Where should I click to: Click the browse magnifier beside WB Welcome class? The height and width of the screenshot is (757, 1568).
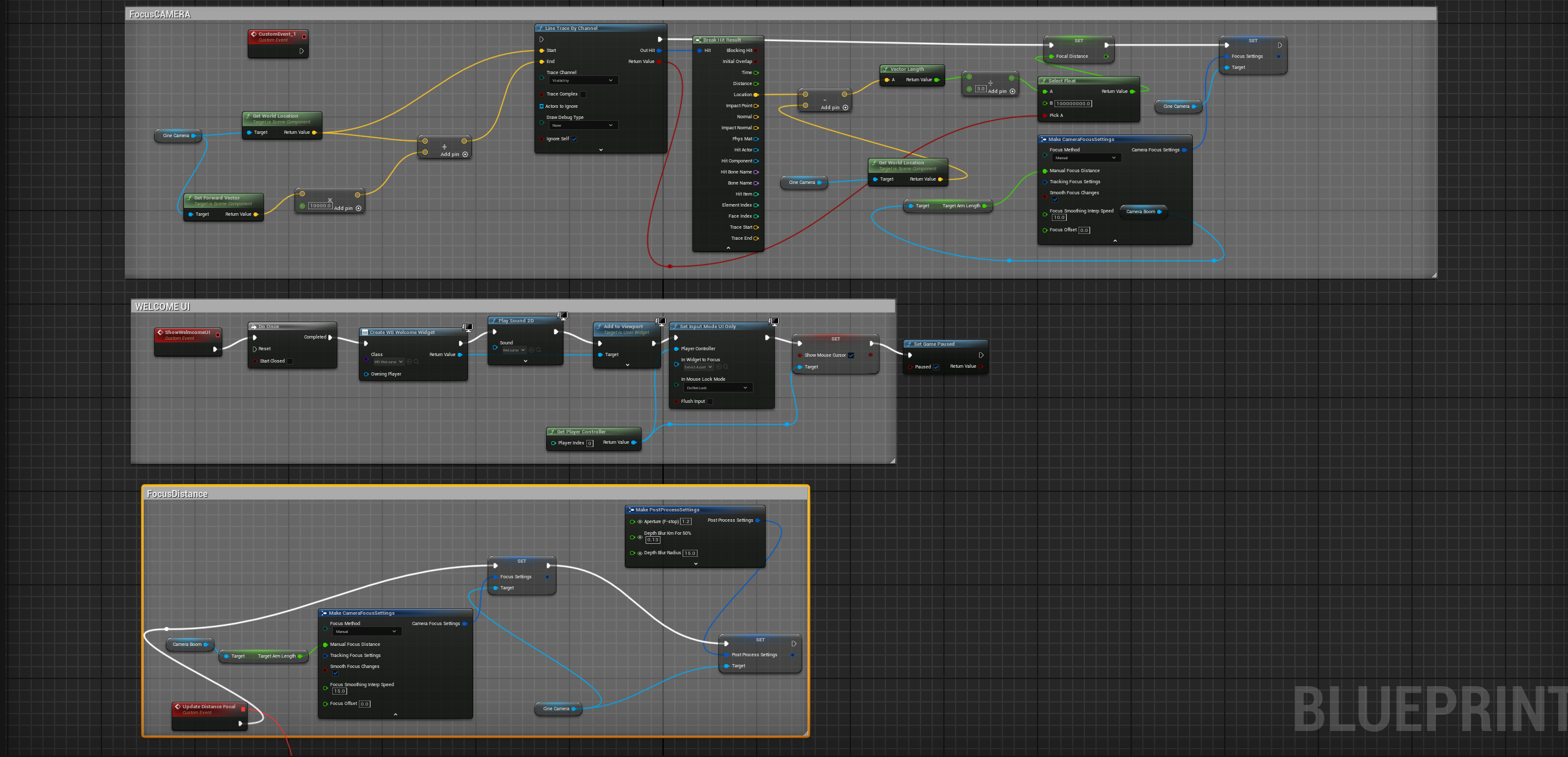pos(416,362)
